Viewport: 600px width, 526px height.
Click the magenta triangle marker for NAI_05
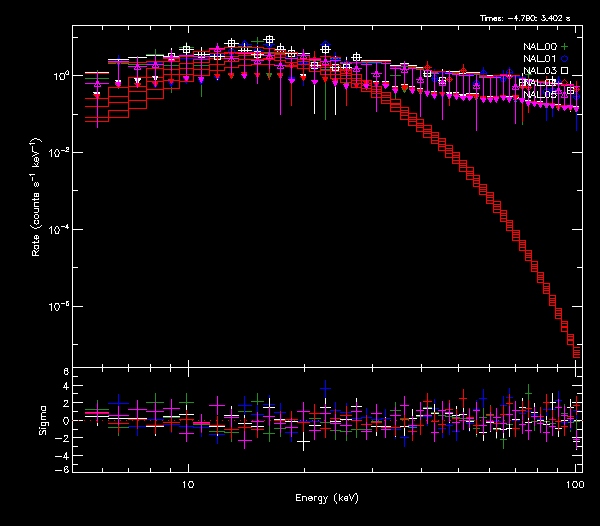564,95
